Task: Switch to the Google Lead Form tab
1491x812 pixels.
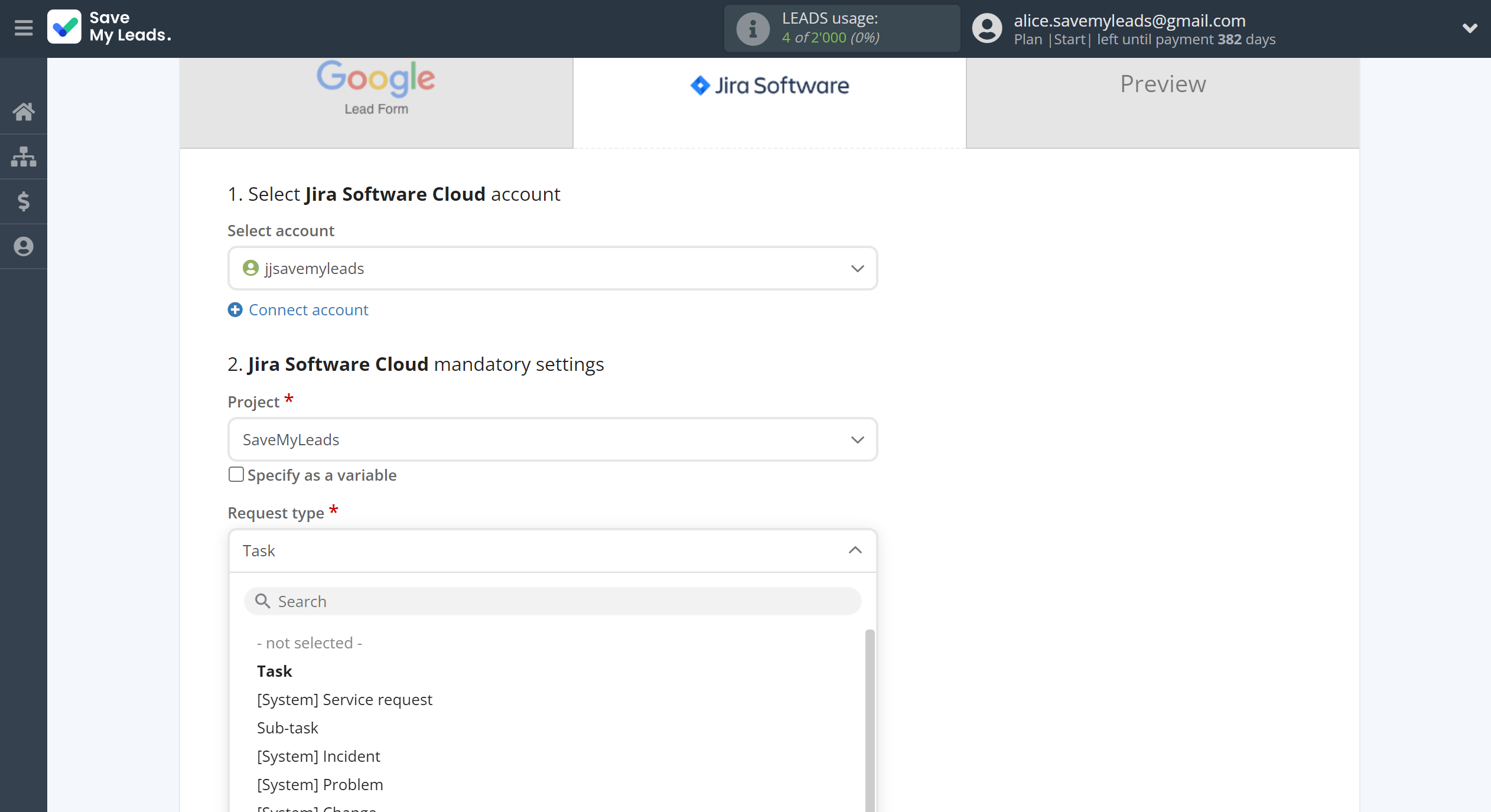Action: click(376, 103)
